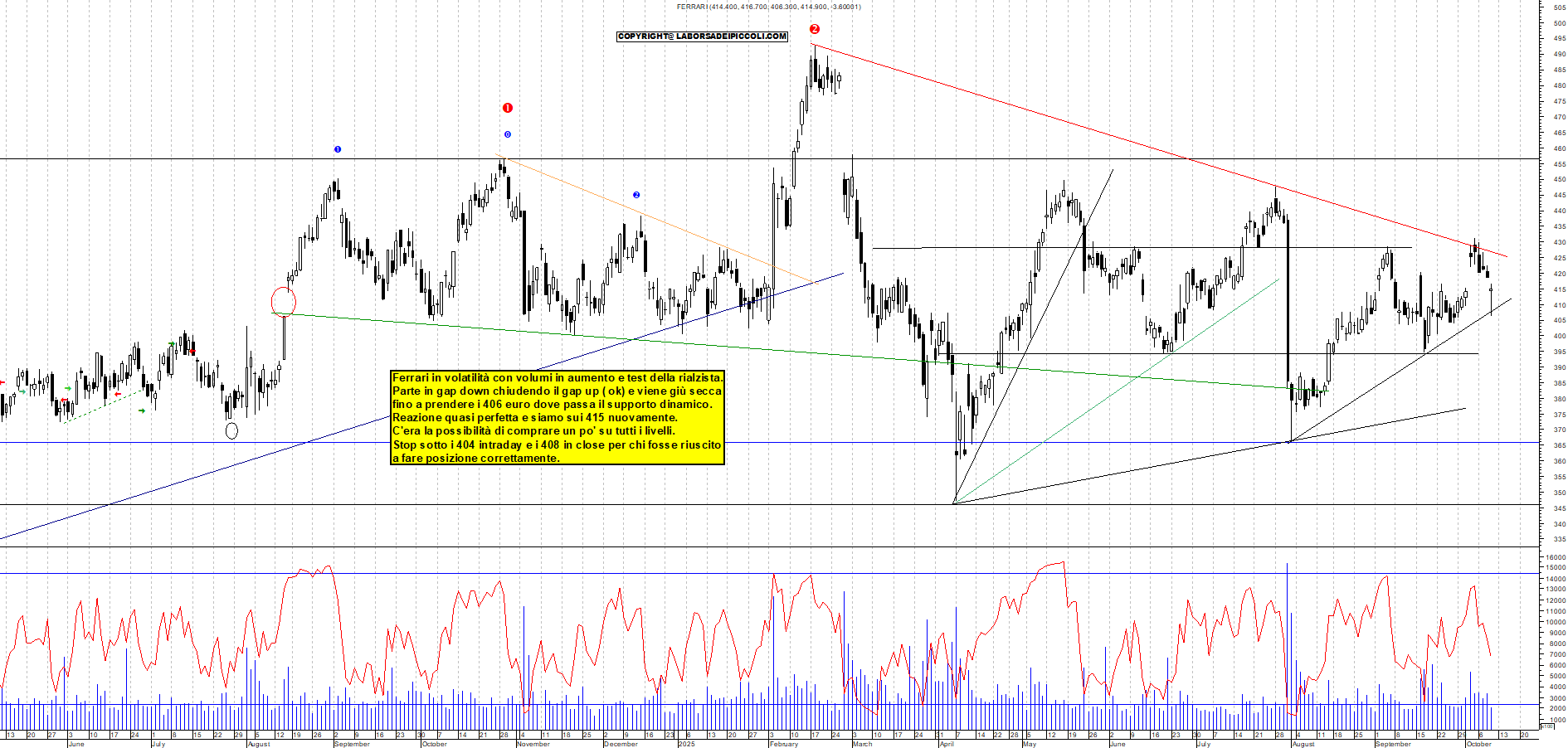Select the blue 1 marker near the September high

click(338, 149)
